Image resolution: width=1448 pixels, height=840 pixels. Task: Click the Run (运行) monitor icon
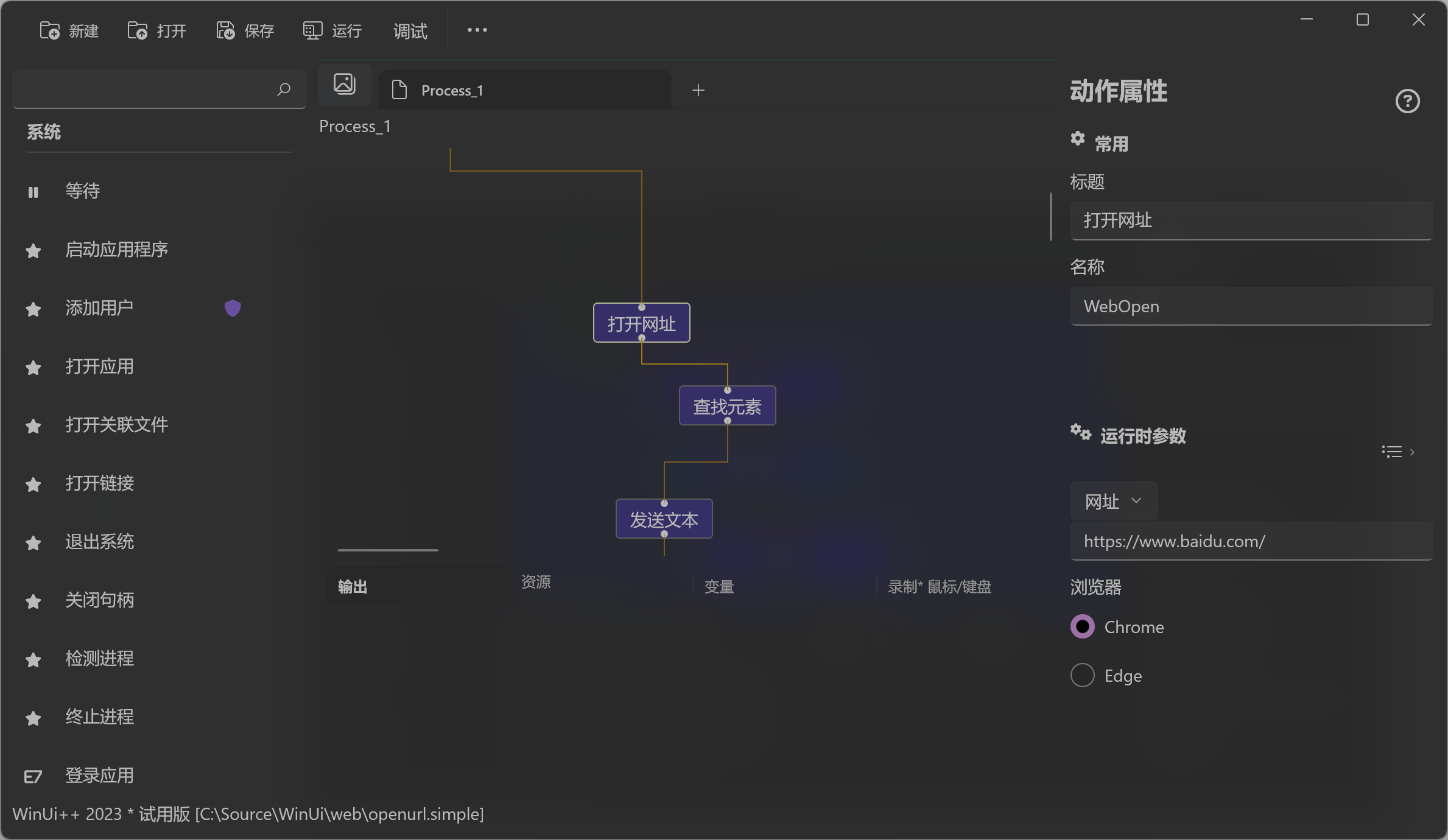click(312, 30)
